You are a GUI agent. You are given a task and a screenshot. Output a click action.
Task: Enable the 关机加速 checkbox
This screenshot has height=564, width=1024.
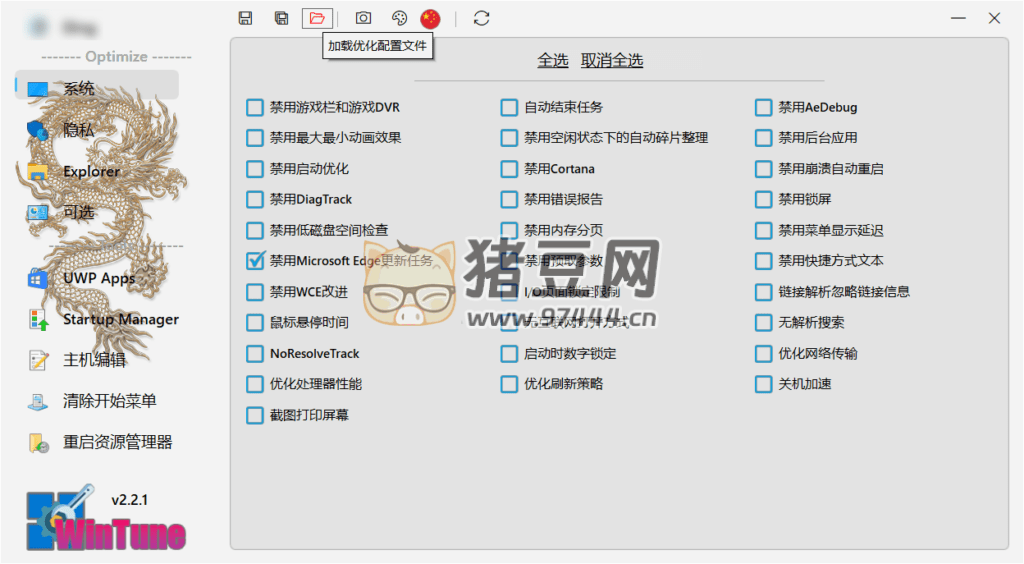[x=764, y=384]
